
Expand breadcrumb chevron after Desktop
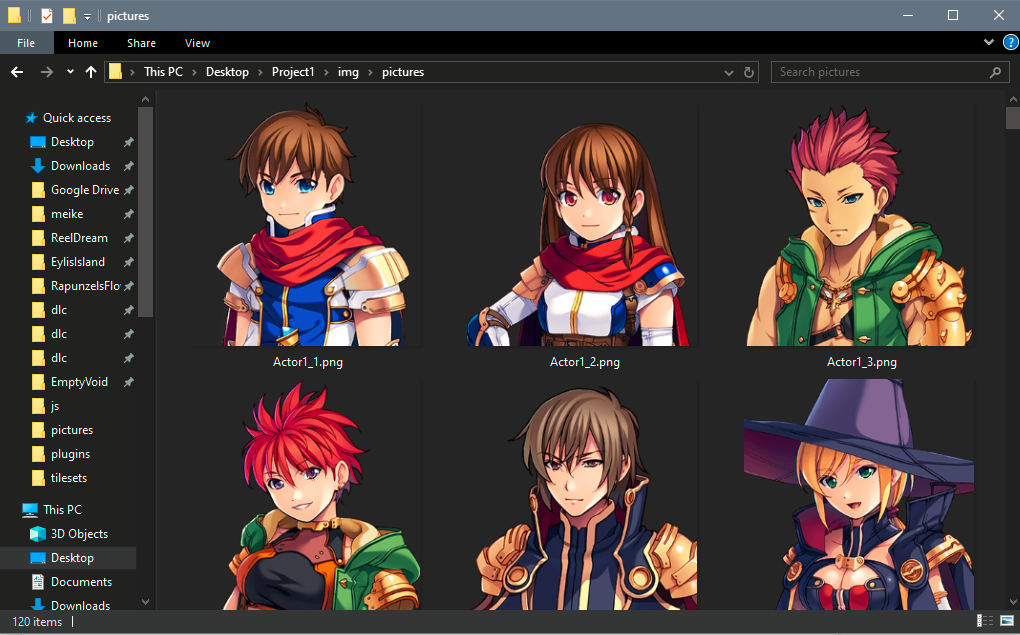pyautogui.click(x=260, y=72)
